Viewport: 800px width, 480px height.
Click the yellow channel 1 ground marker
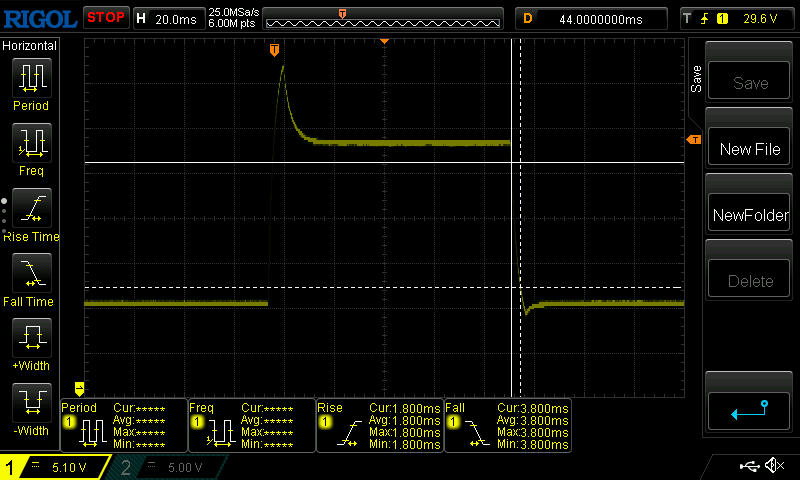[79, 389]
